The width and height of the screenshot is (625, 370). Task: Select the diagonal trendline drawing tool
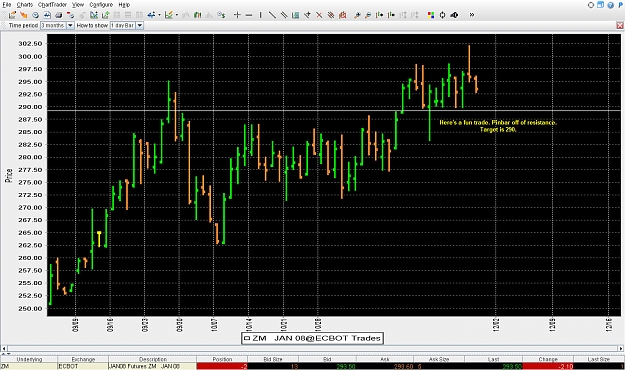coord(272,15)
